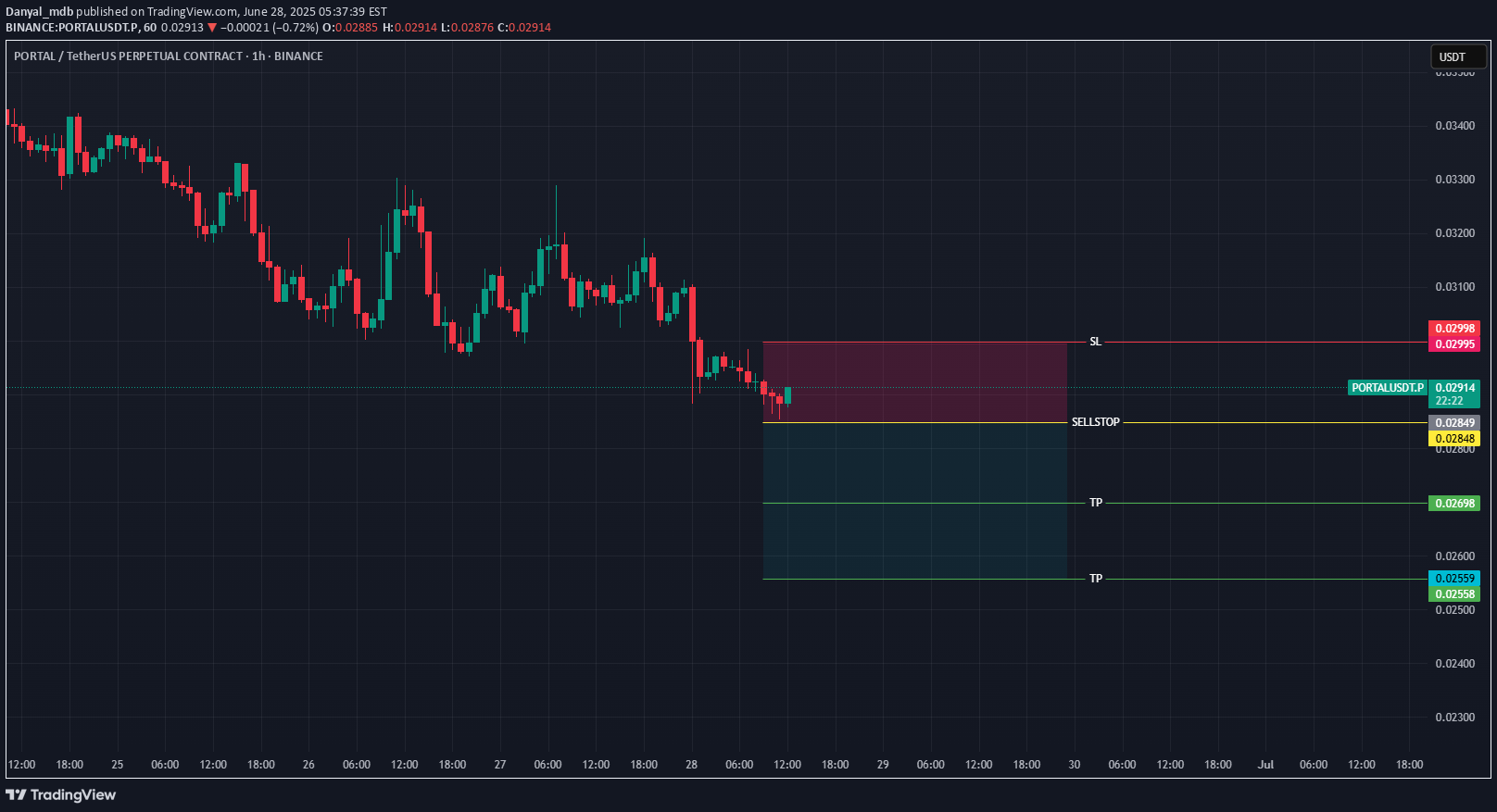Click the green 0.02914 current price tag
The width and height of the screenshot is (1497, 812).
1454,388
